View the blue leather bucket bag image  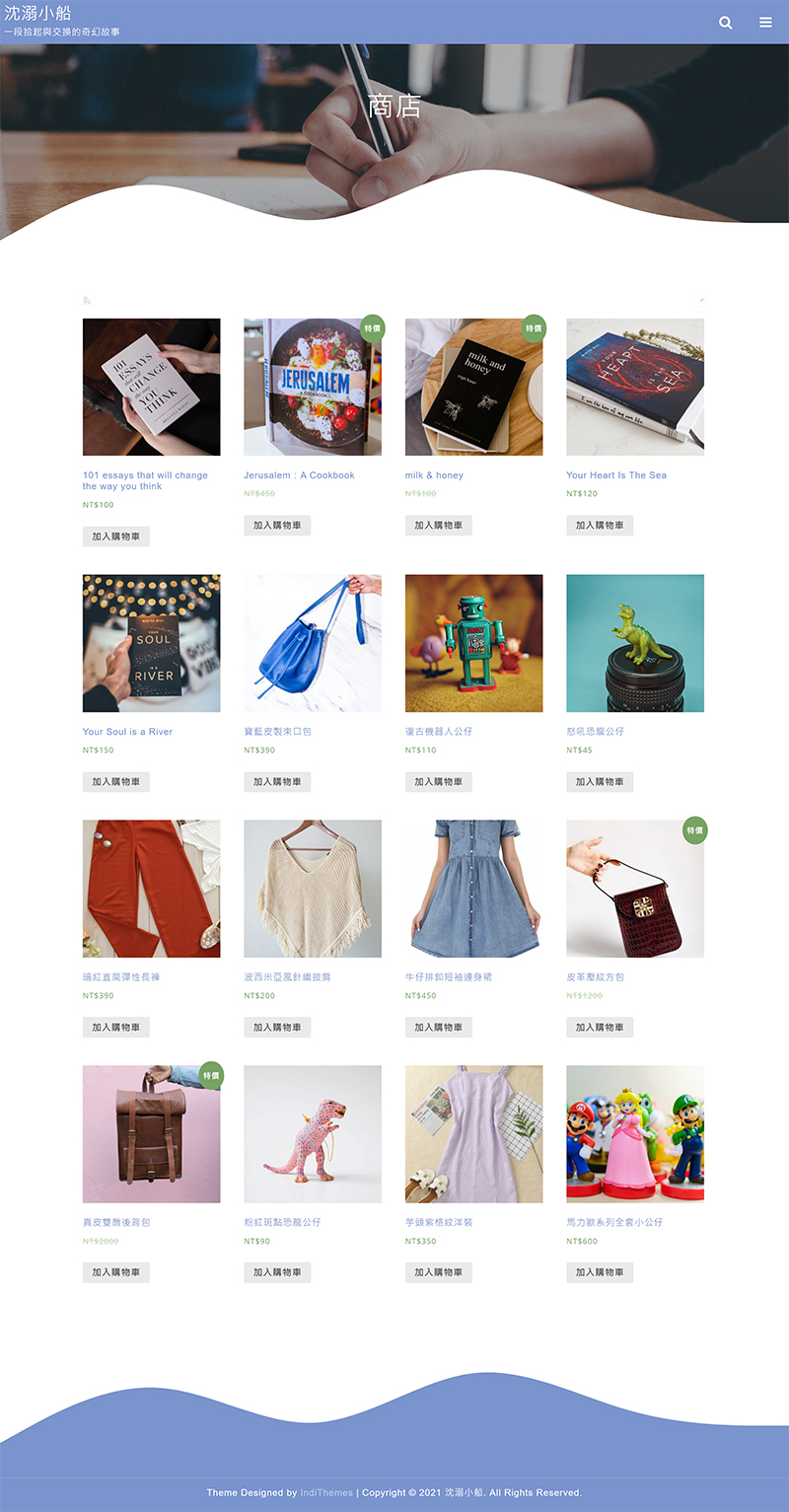point(313,643)
